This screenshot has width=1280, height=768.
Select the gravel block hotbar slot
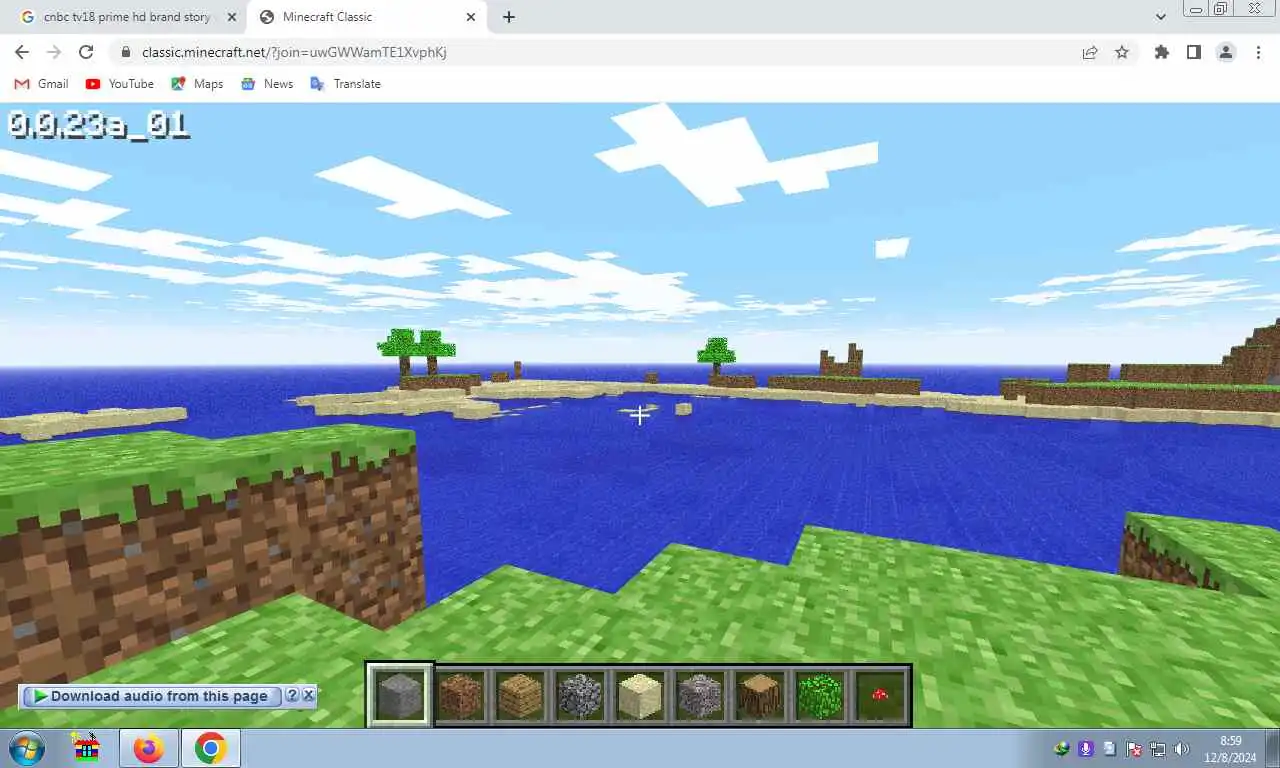coord(700,695)
